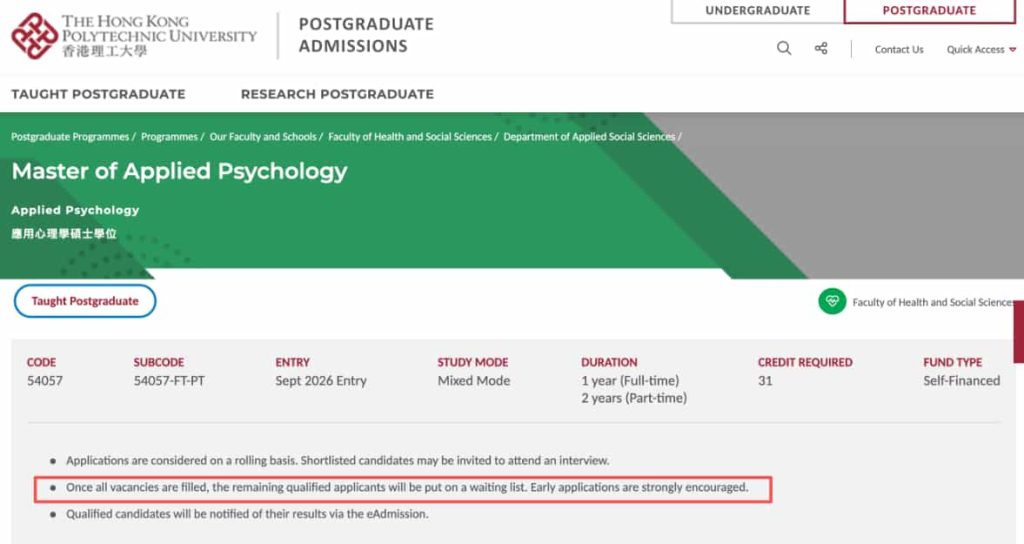Click the share icon in header

(x=821, y=48)
